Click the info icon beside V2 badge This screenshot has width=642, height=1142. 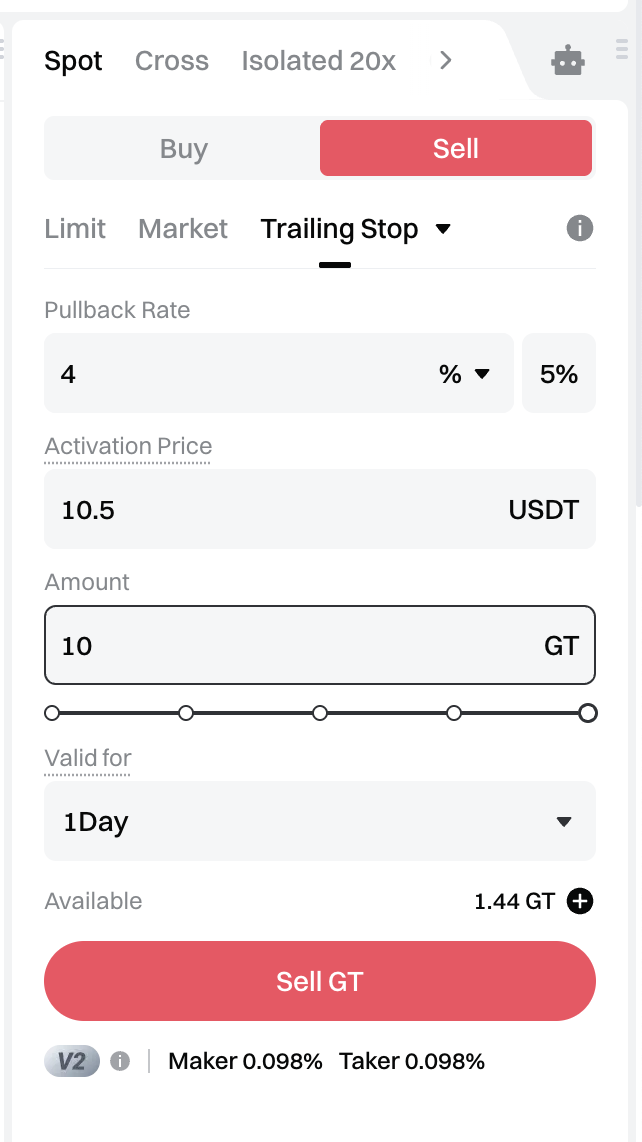tap(120, 1061)
